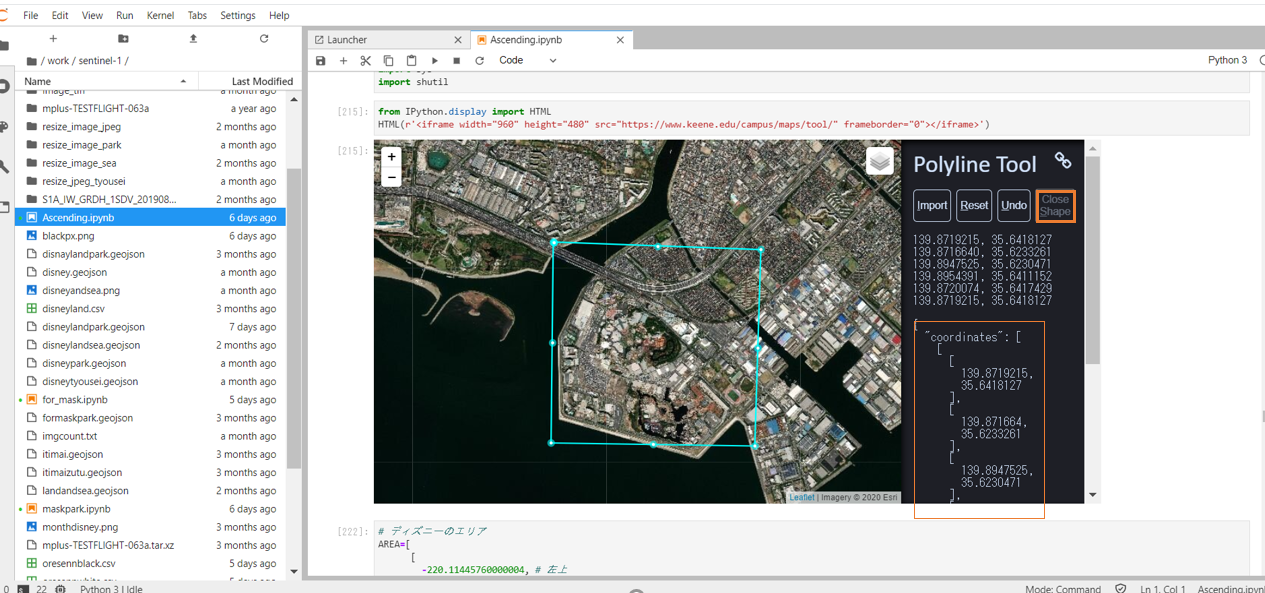
Task: Click the Ln 1, Col 1 status item
Action: 1163,589
